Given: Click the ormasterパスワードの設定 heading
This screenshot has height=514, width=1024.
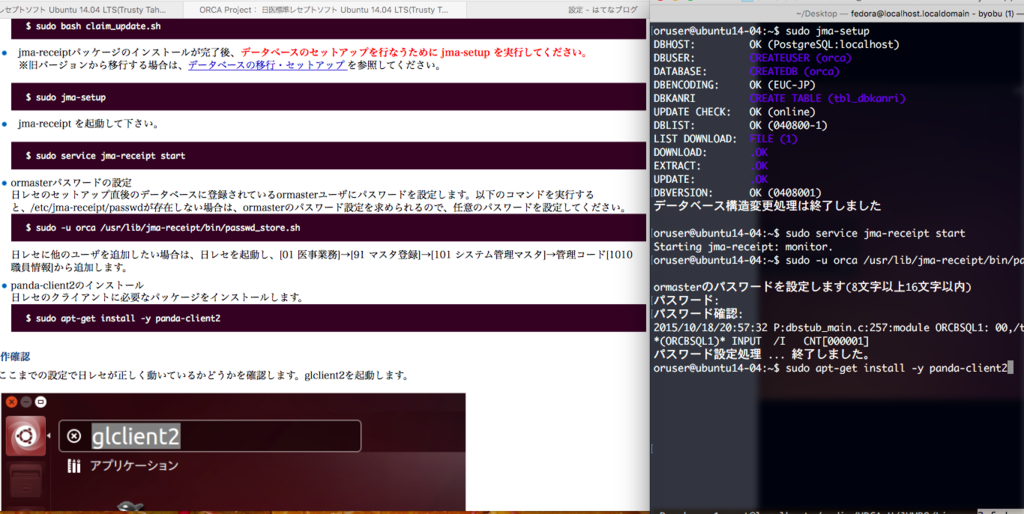Looking at the screenshot, I should [x=71, y=182].
